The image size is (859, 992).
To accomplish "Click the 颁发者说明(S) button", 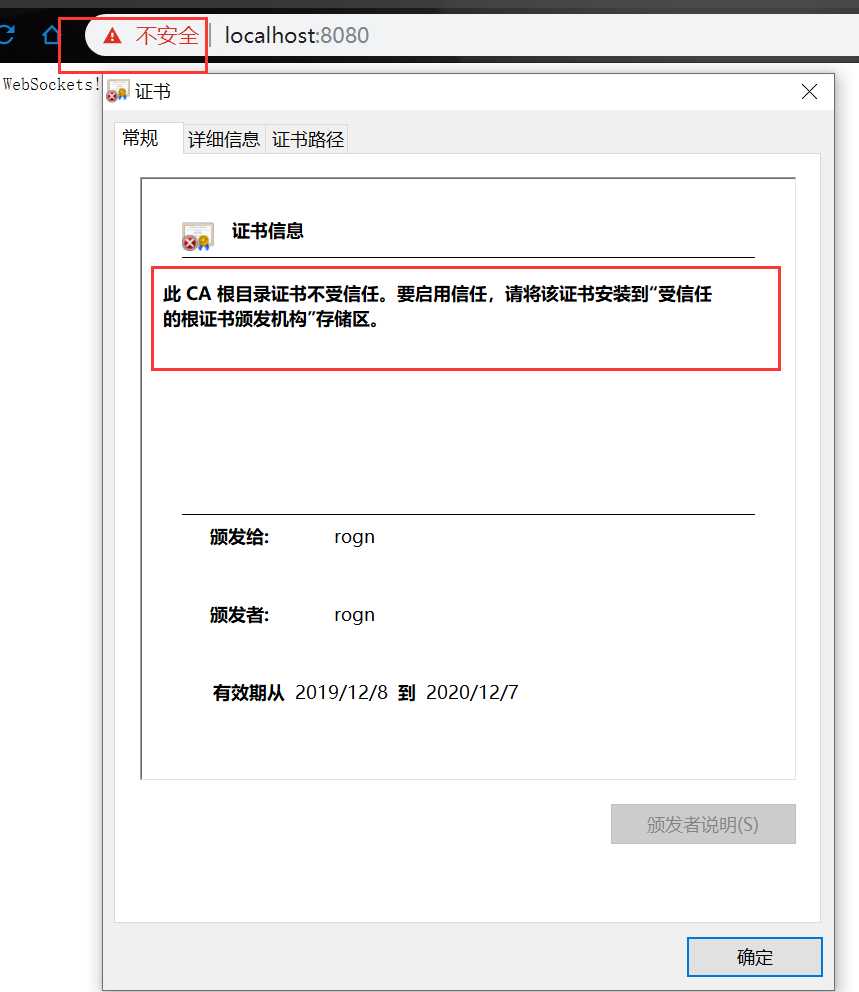I will [703, 824].
